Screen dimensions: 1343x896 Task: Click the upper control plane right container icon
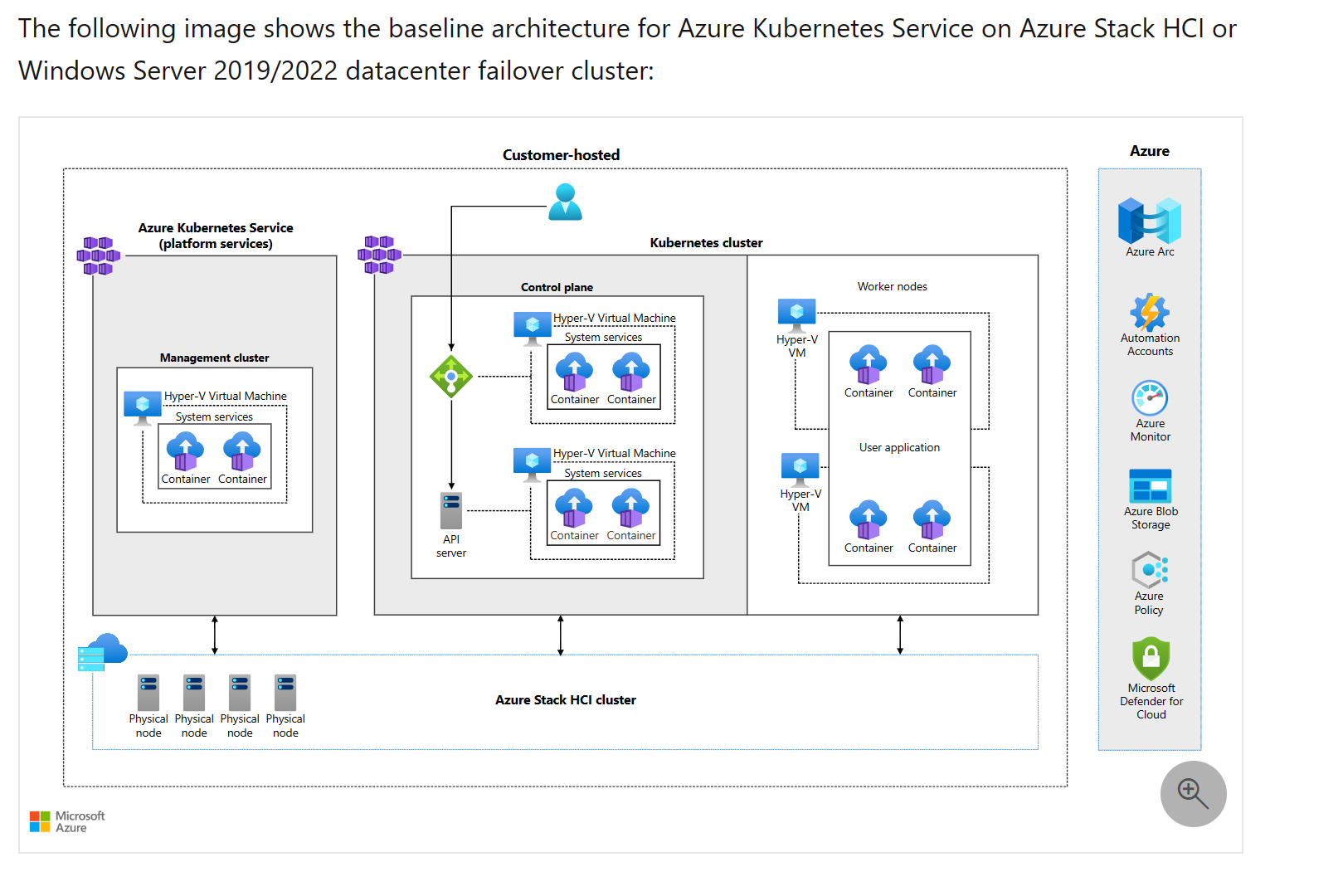pos(631,372)
